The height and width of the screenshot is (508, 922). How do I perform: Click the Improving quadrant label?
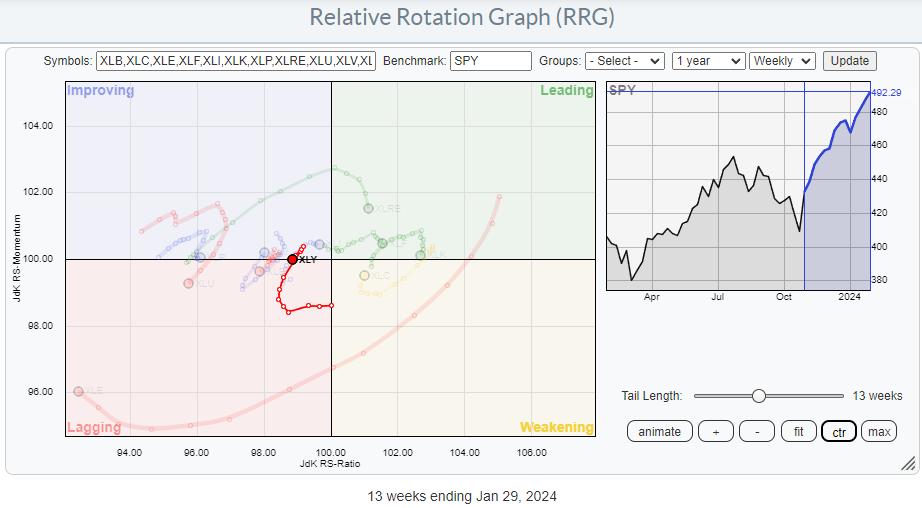click(x=100, y=91)
